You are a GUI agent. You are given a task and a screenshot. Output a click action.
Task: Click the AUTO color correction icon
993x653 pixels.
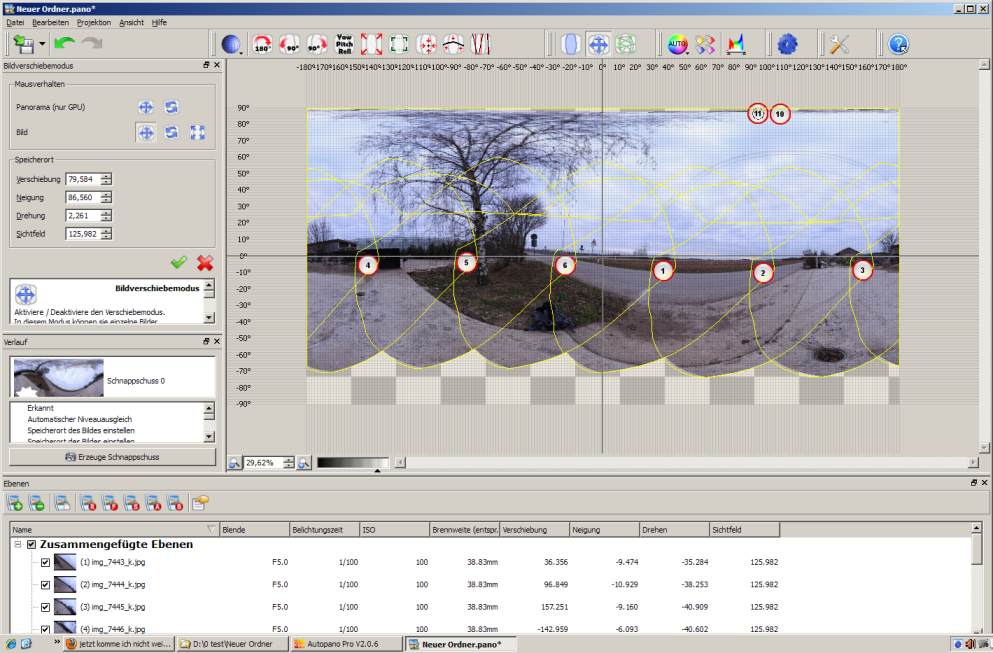(678, 44)
